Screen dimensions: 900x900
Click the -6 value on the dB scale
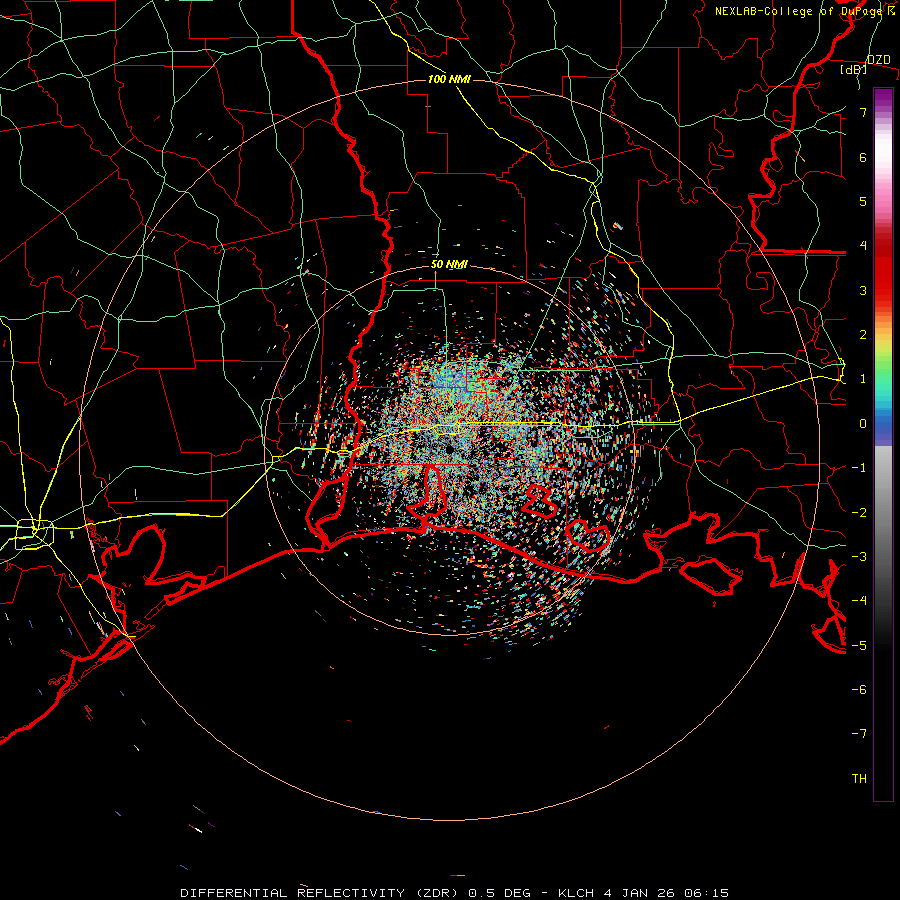(859, 690)
